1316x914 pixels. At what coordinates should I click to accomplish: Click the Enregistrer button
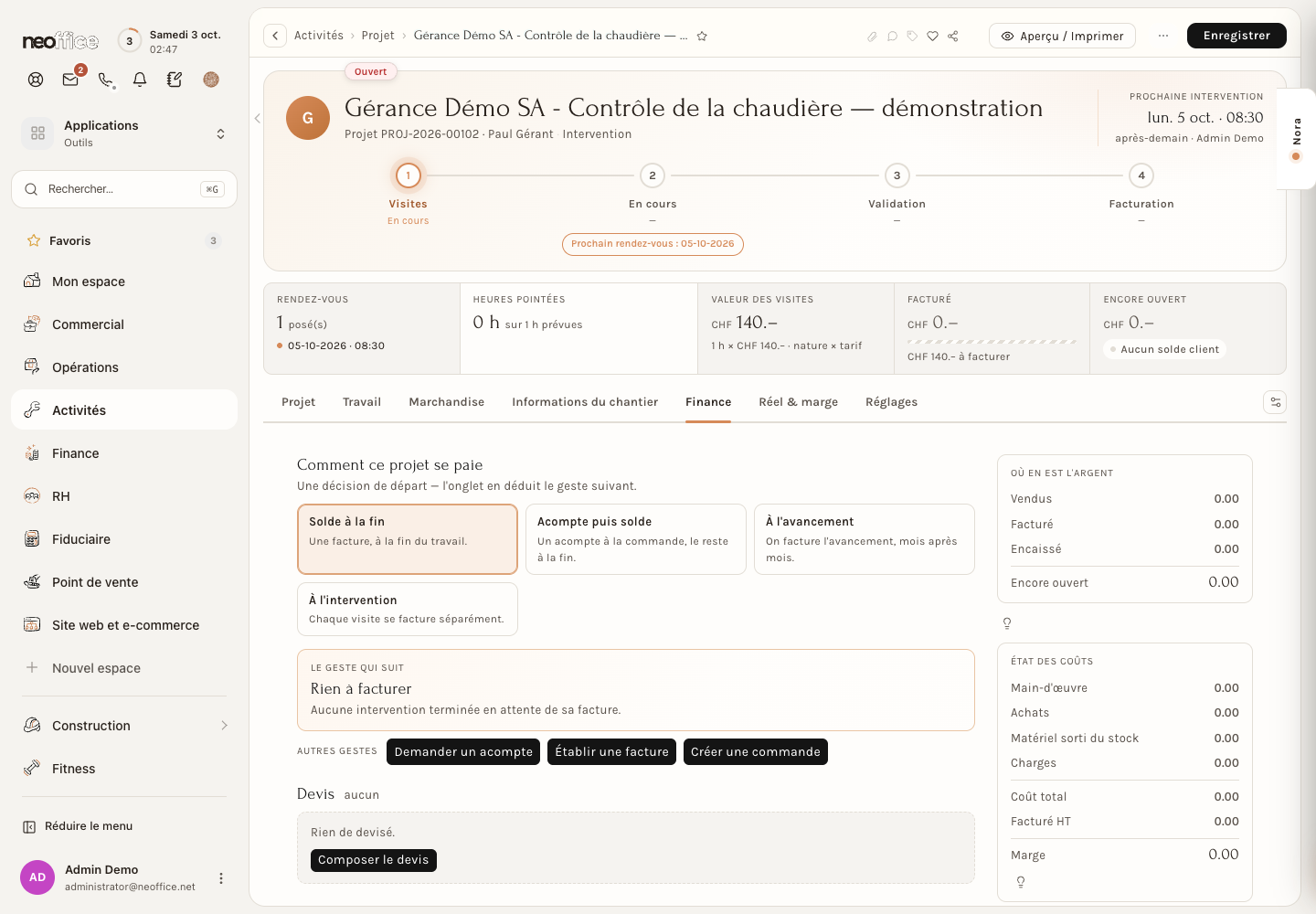coord(1236,36)
